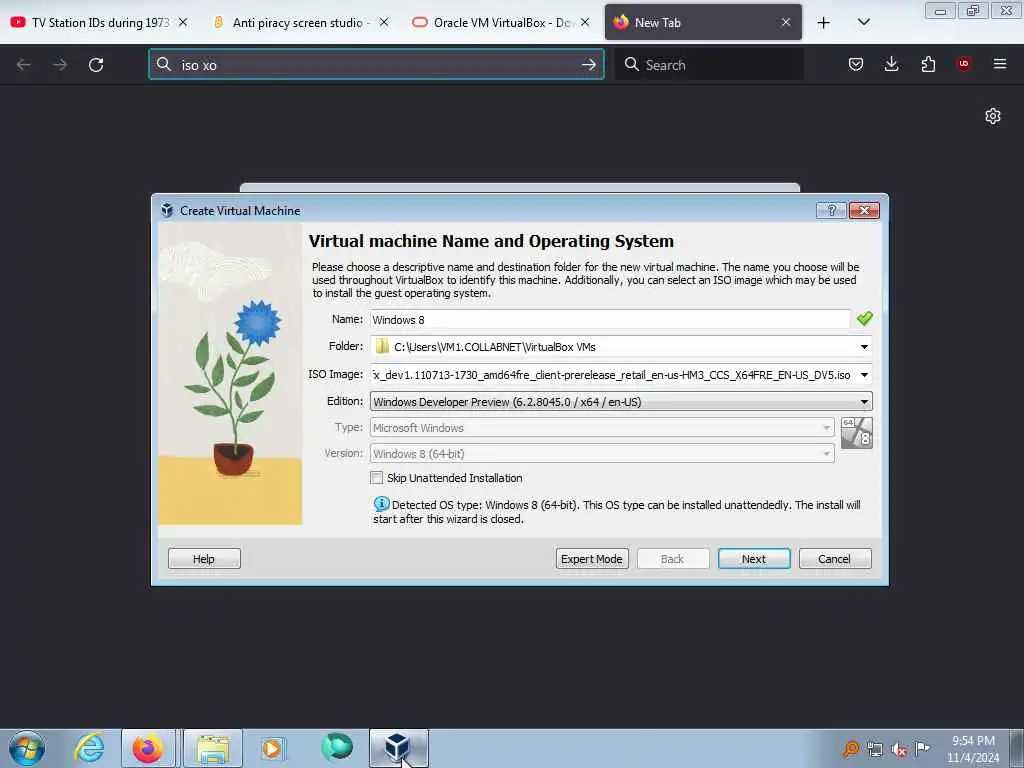Image resolution: width=1024 pixels, height=768 pixels.
Task: Click into the Name text field
Action: point(609,319)
